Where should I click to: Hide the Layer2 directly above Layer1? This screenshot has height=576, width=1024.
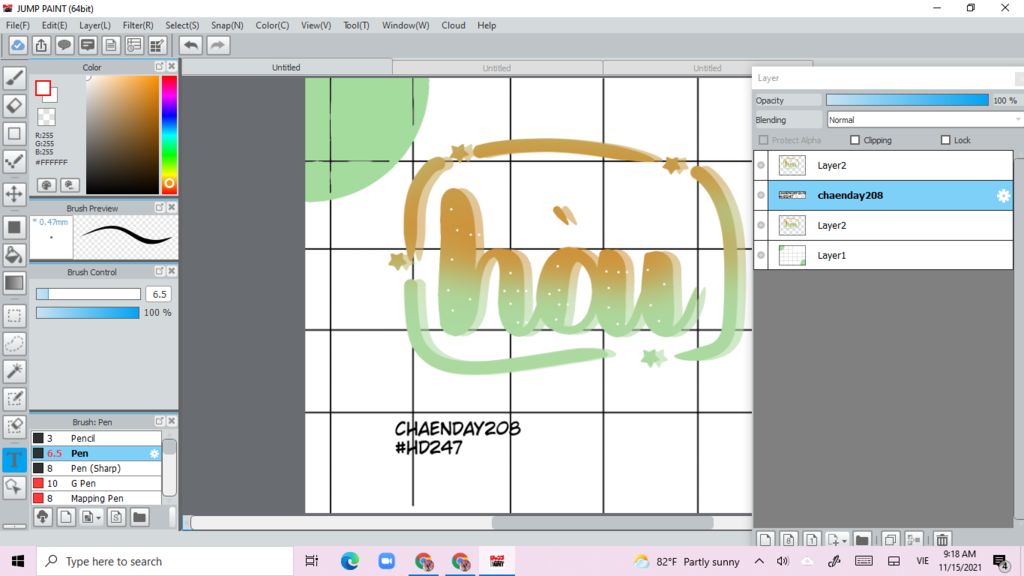tap(761, 225)
